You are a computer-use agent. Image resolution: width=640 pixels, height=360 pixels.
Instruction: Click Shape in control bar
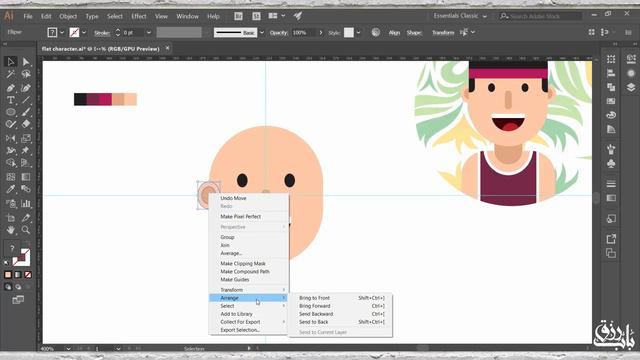pyautogui.click(x=414, y=32)
